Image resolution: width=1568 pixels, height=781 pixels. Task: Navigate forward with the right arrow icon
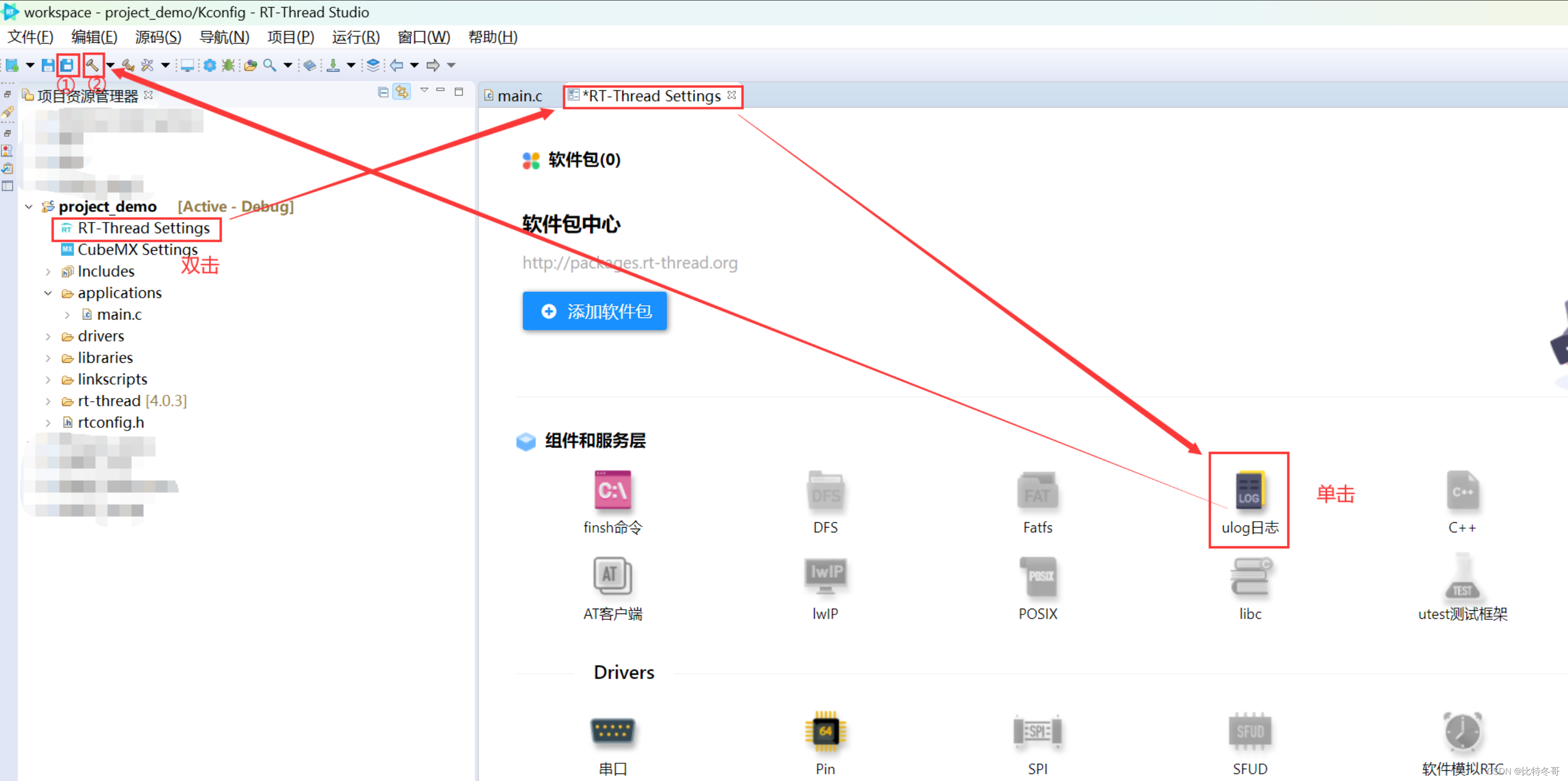[x=433, y=65]
